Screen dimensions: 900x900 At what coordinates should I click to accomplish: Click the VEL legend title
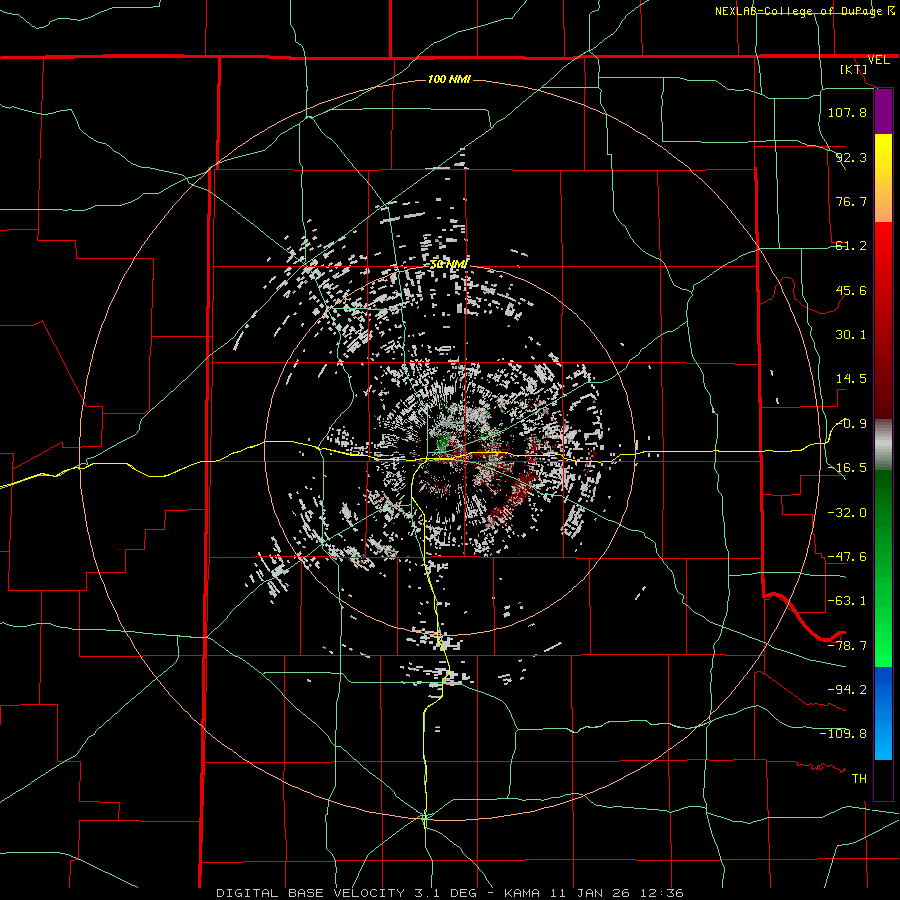pyautogui.click(x=878, y=60)
